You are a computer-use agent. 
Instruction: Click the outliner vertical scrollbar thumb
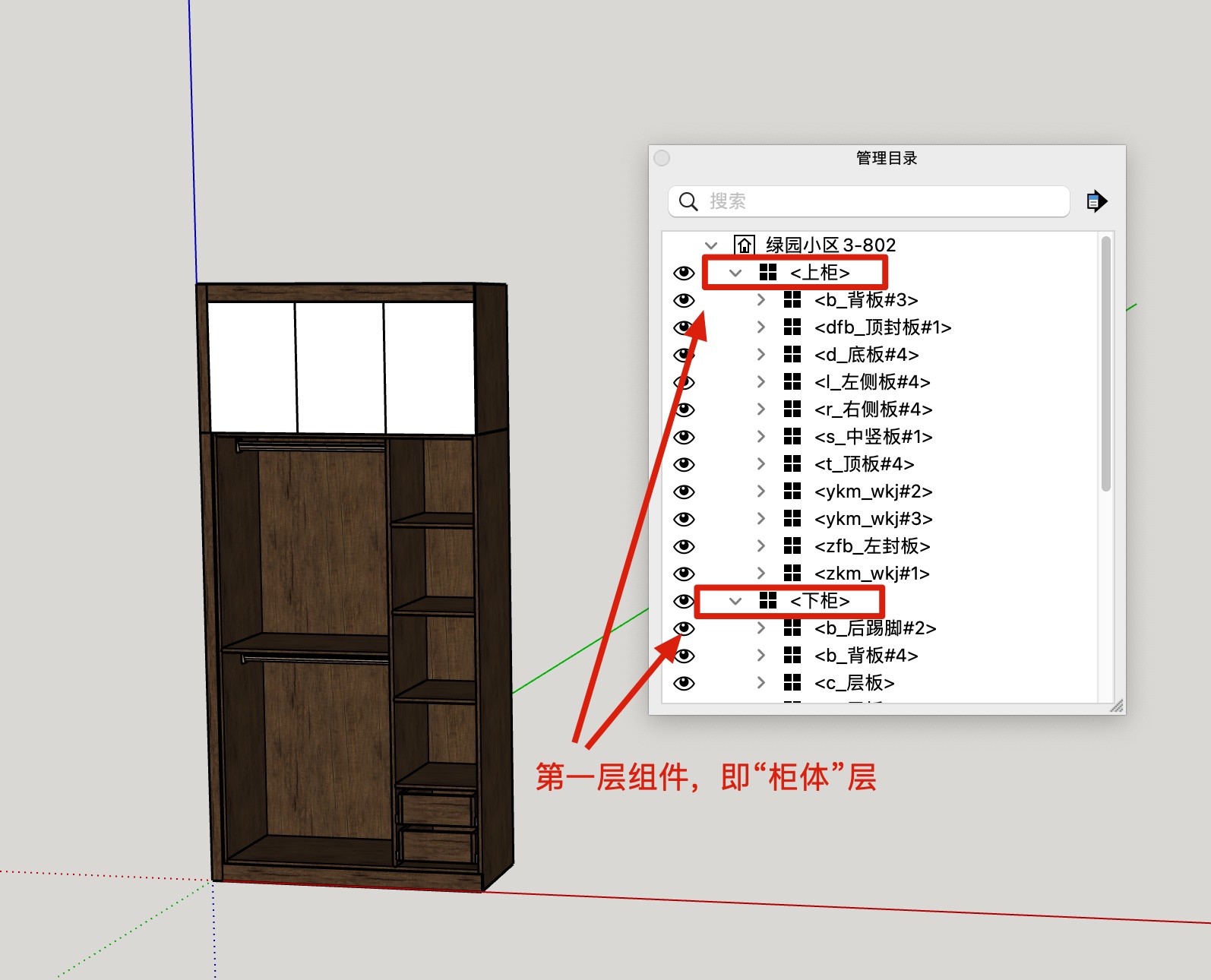(1106, 364)
